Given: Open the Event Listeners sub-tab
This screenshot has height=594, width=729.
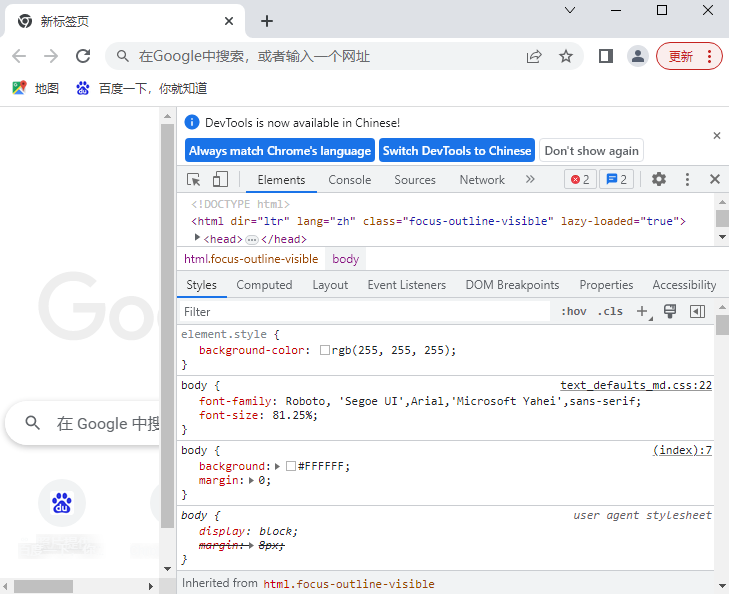Looking at the screenshot, I should [x=407, y=285].
